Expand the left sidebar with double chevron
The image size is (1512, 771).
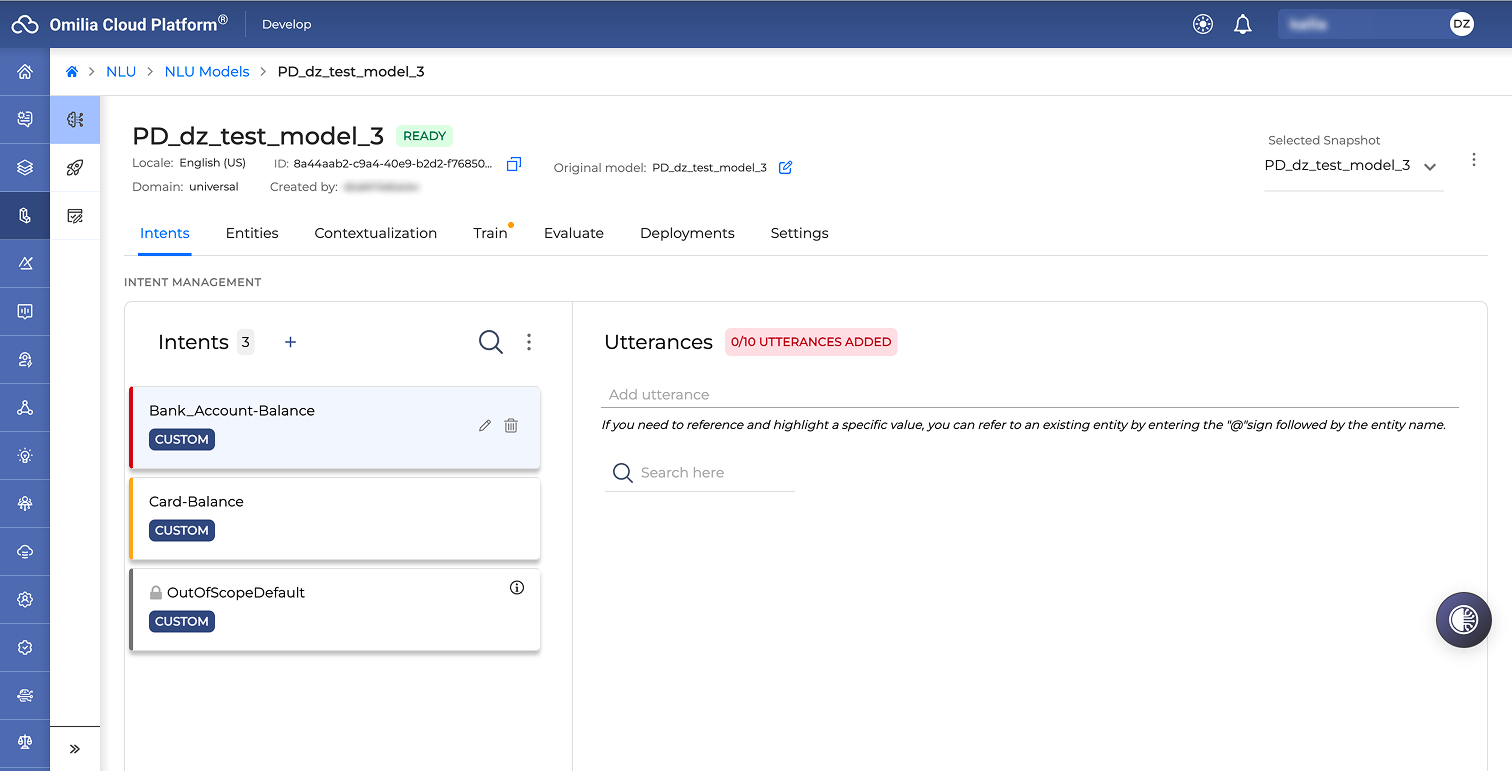pyautogui.click(x=75, y=749)
